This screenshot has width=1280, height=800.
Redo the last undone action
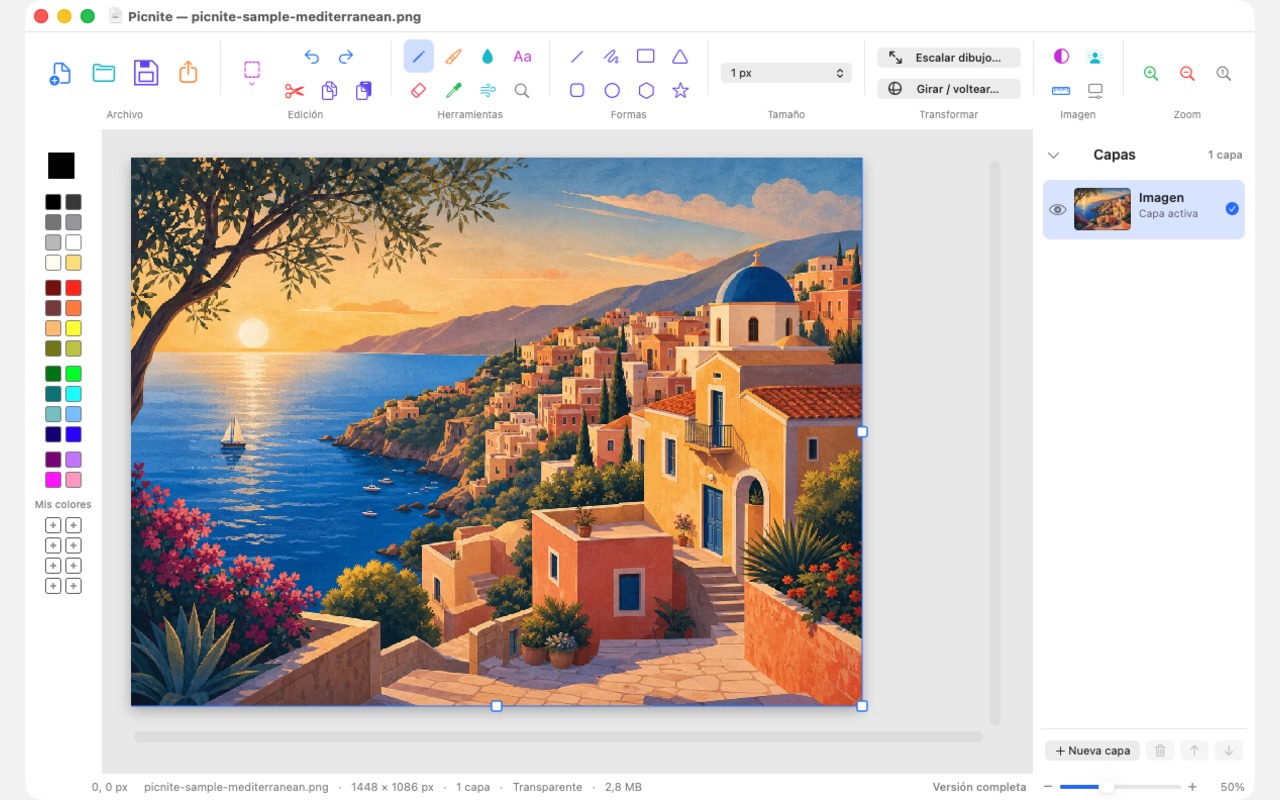point(346,57)
